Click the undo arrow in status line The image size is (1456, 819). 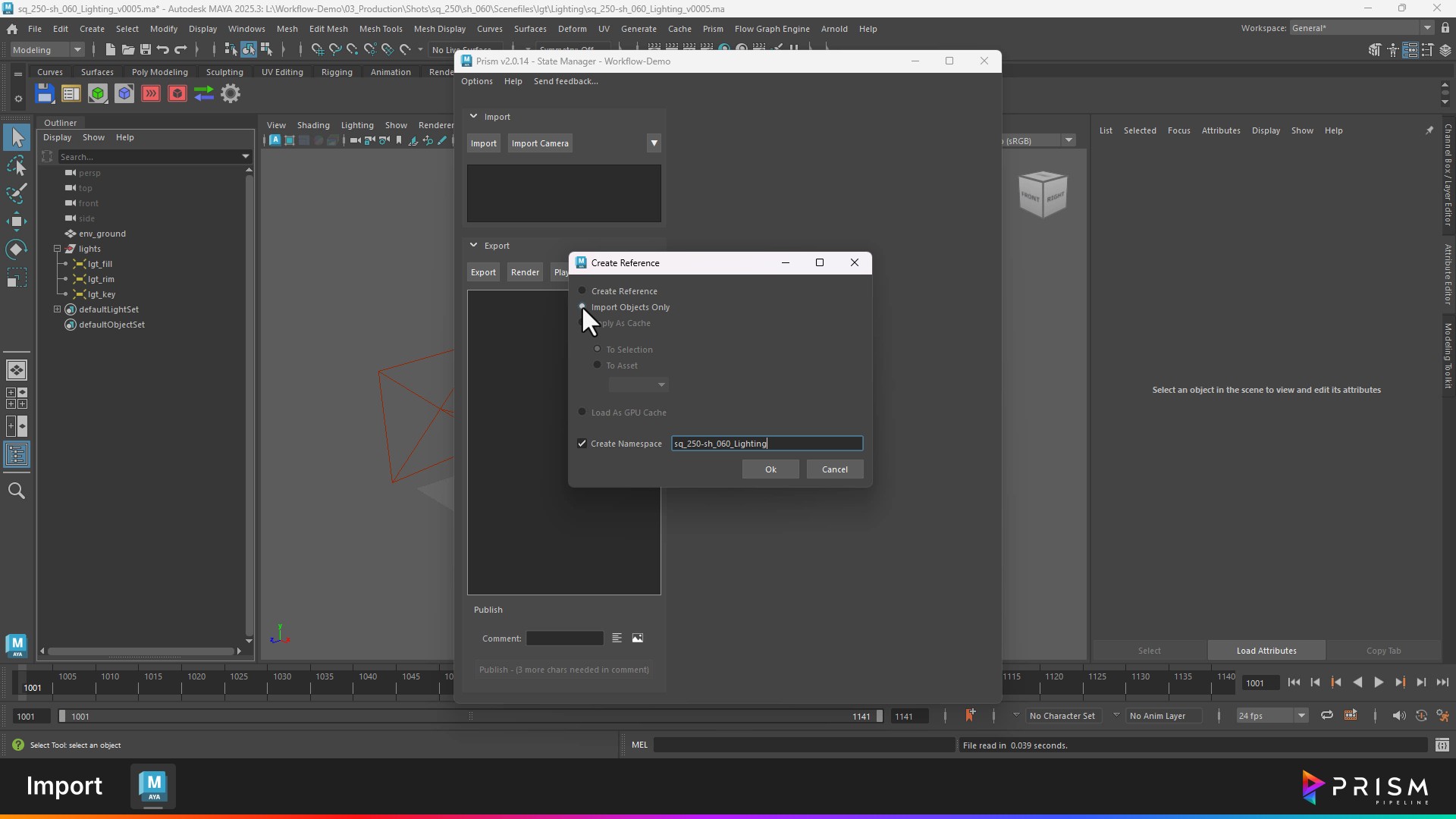(x=163, y=50)
